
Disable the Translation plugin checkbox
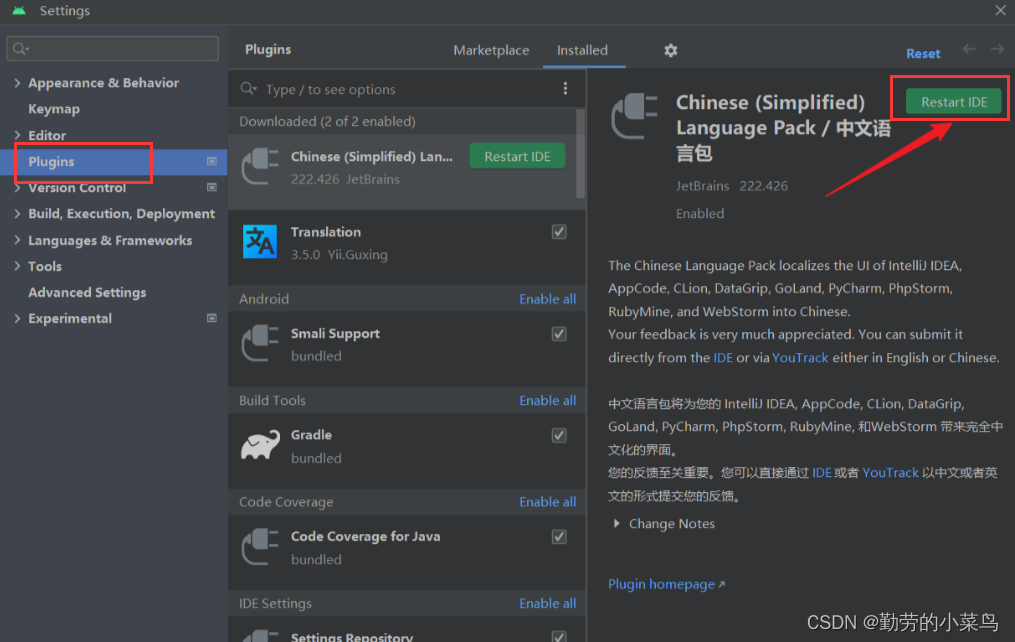559,232
